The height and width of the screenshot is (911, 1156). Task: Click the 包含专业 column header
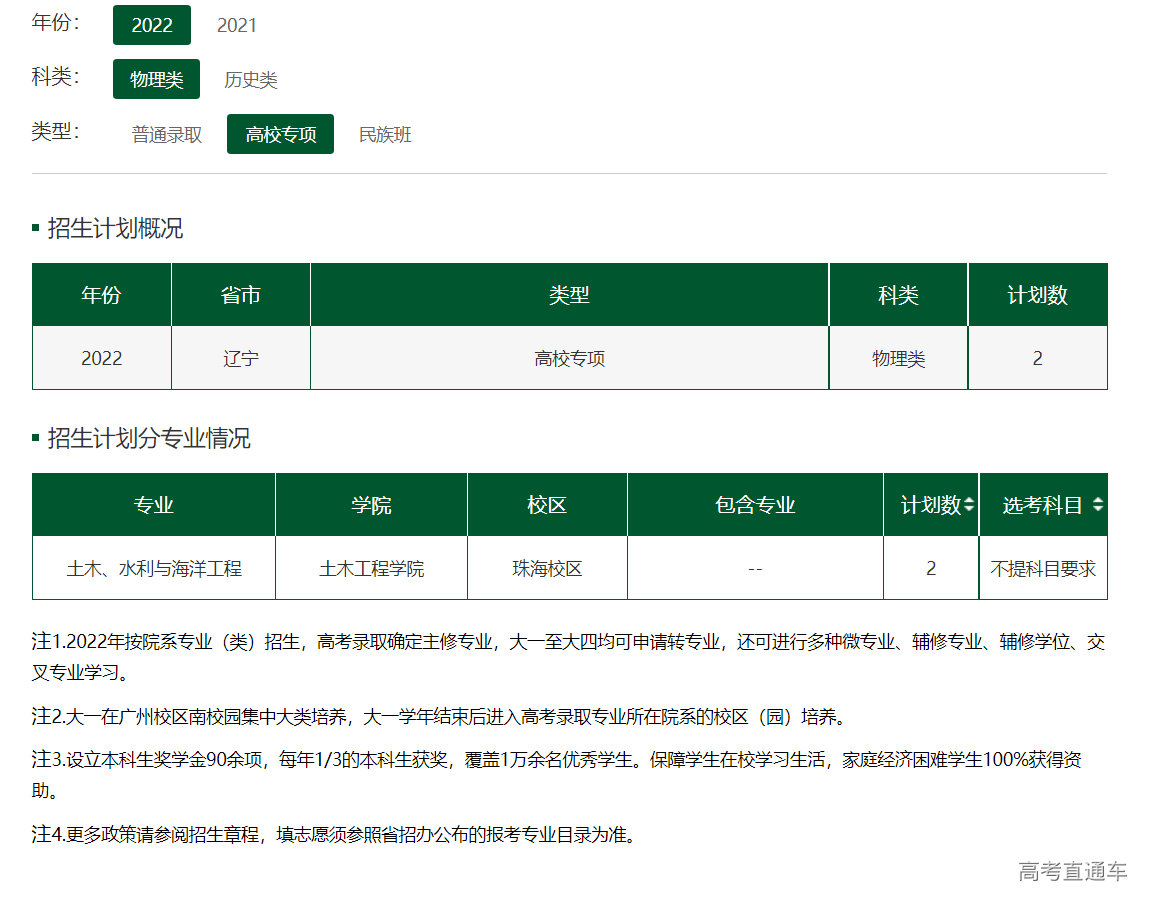755,506
